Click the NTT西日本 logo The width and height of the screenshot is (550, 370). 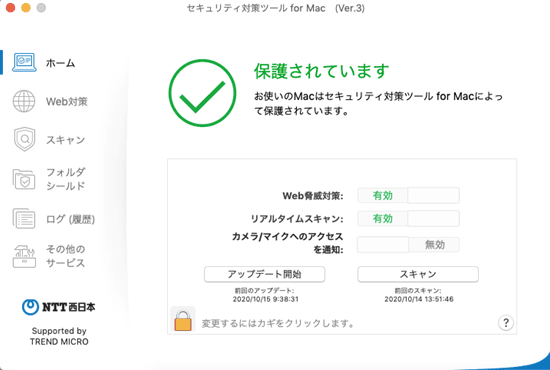point(58,307)
